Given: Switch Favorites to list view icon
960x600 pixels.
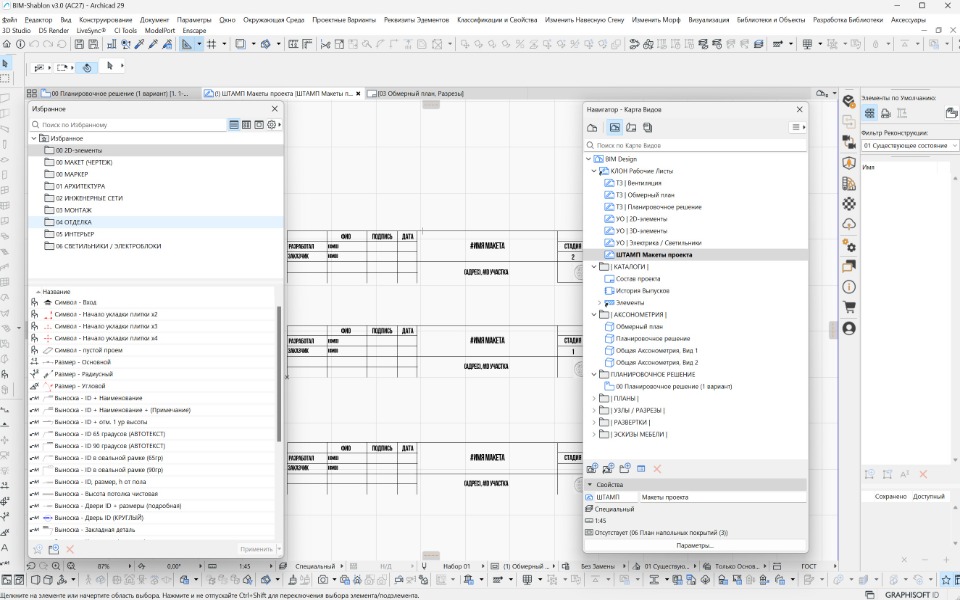Looking at the screenshot, I should tap(234, 124).
